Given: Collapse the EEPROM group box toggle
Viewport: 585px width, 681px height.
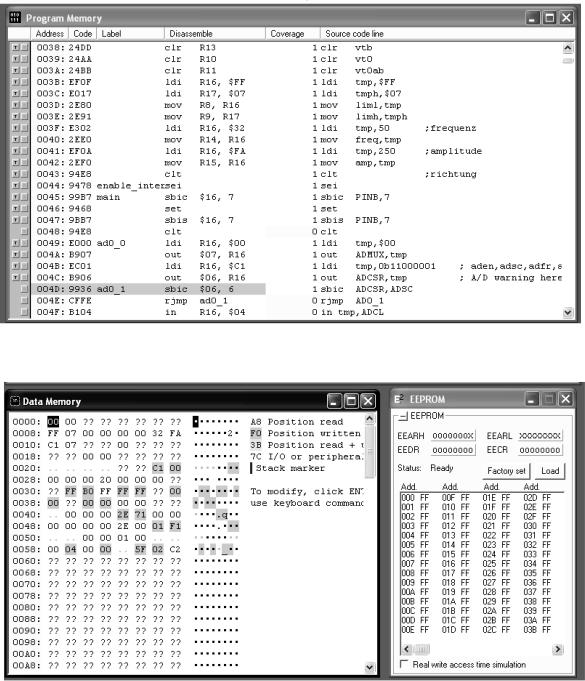Looking at the screenshot, I should coord(403,416).
